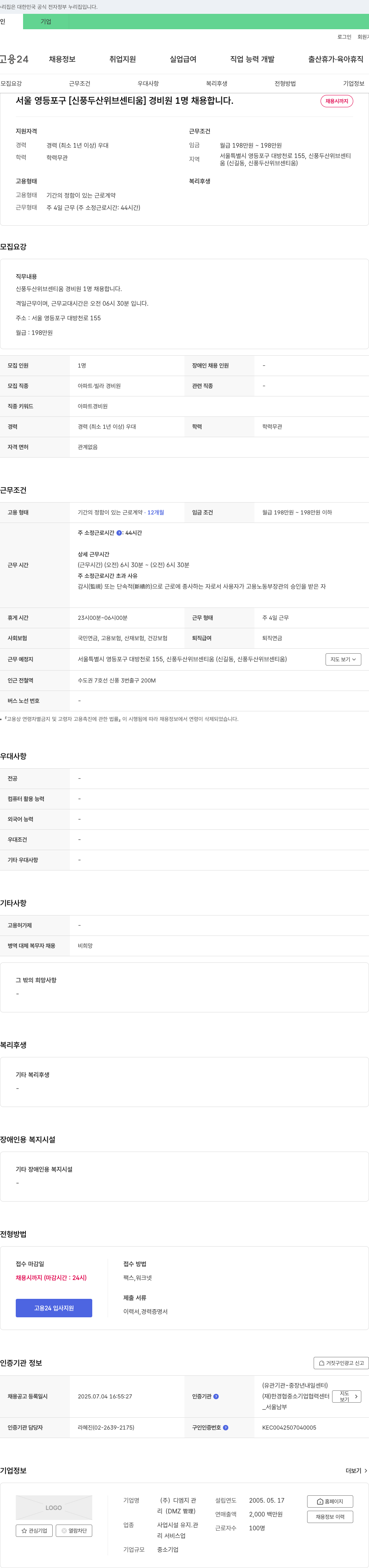
Task: View 채용정보 이력 for the company
Action: (330, 1517)
